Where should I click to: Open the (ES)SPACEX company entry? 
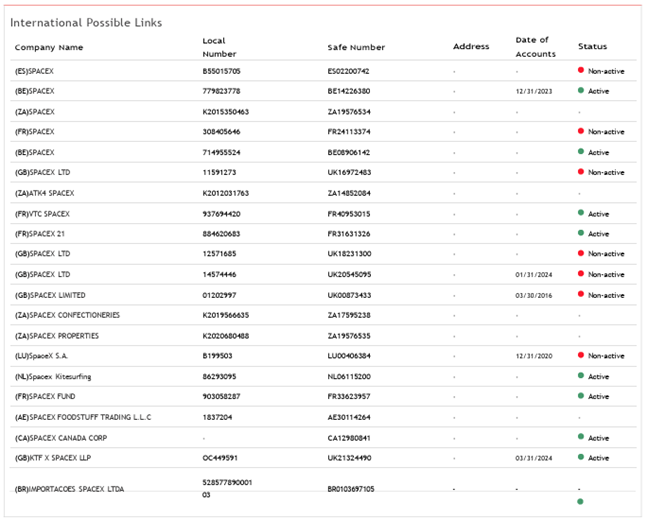point(34,71)
